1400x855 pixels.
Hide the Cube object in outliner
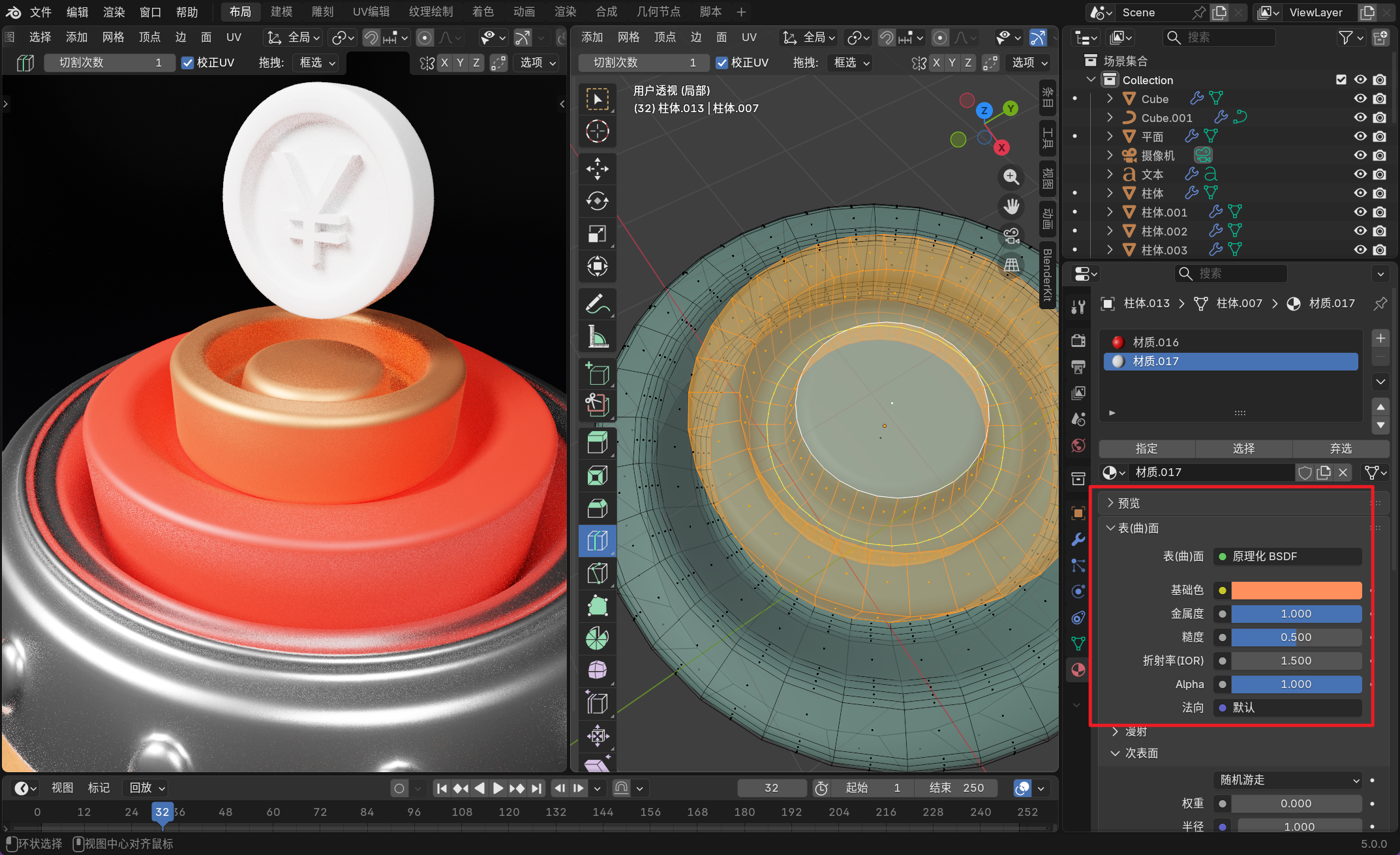[1360, 98]
